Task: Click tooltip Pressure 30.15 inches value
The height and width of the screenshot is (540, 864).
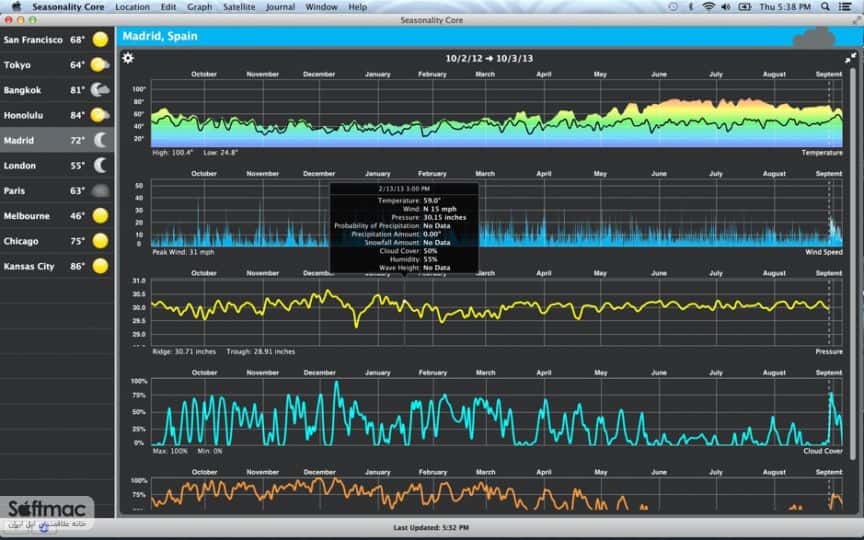Action: point(445,218)
